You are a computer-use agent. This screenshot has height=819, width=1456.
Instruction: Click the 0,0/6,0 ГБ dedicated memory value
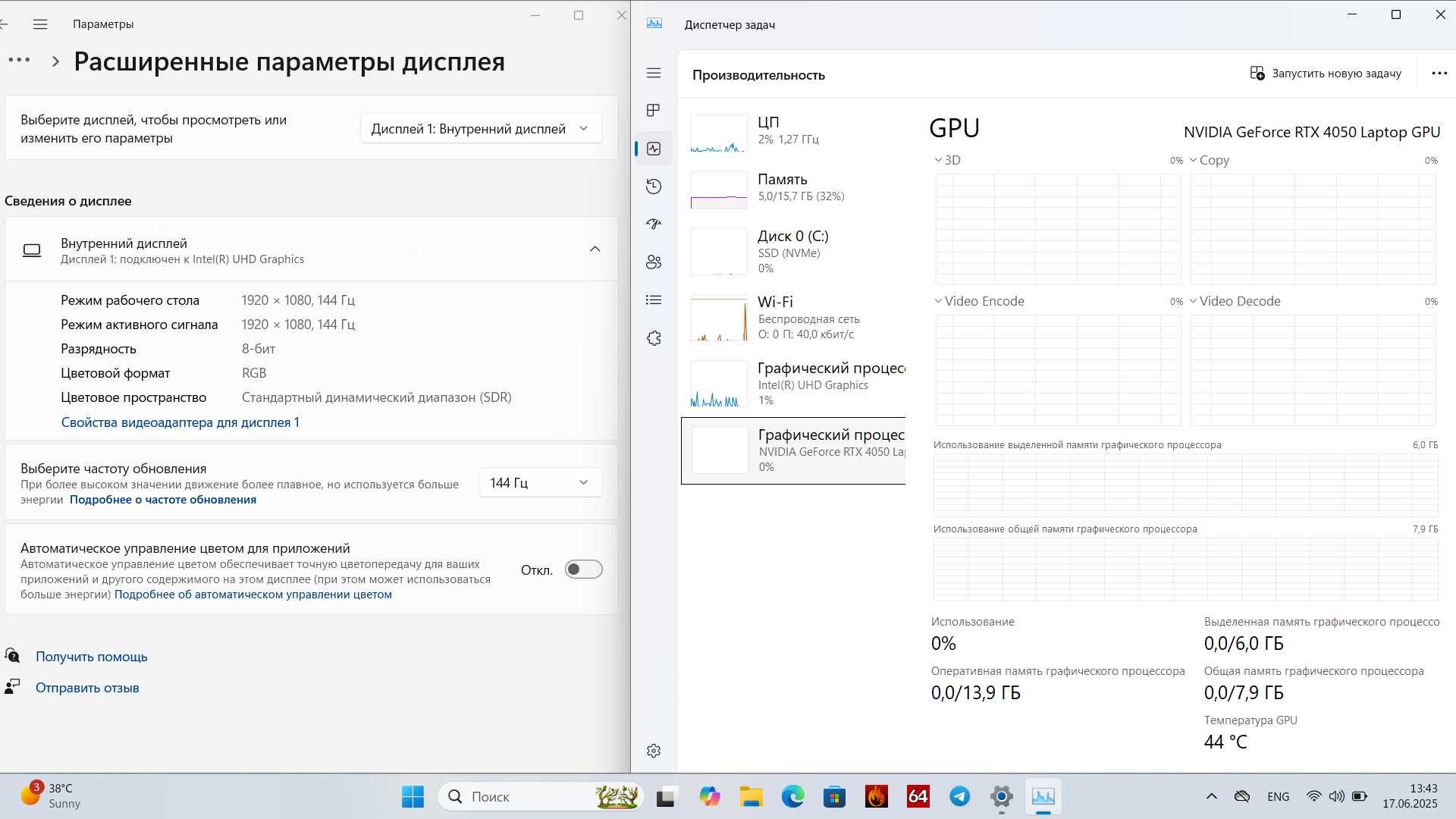tap(1244, 644)
